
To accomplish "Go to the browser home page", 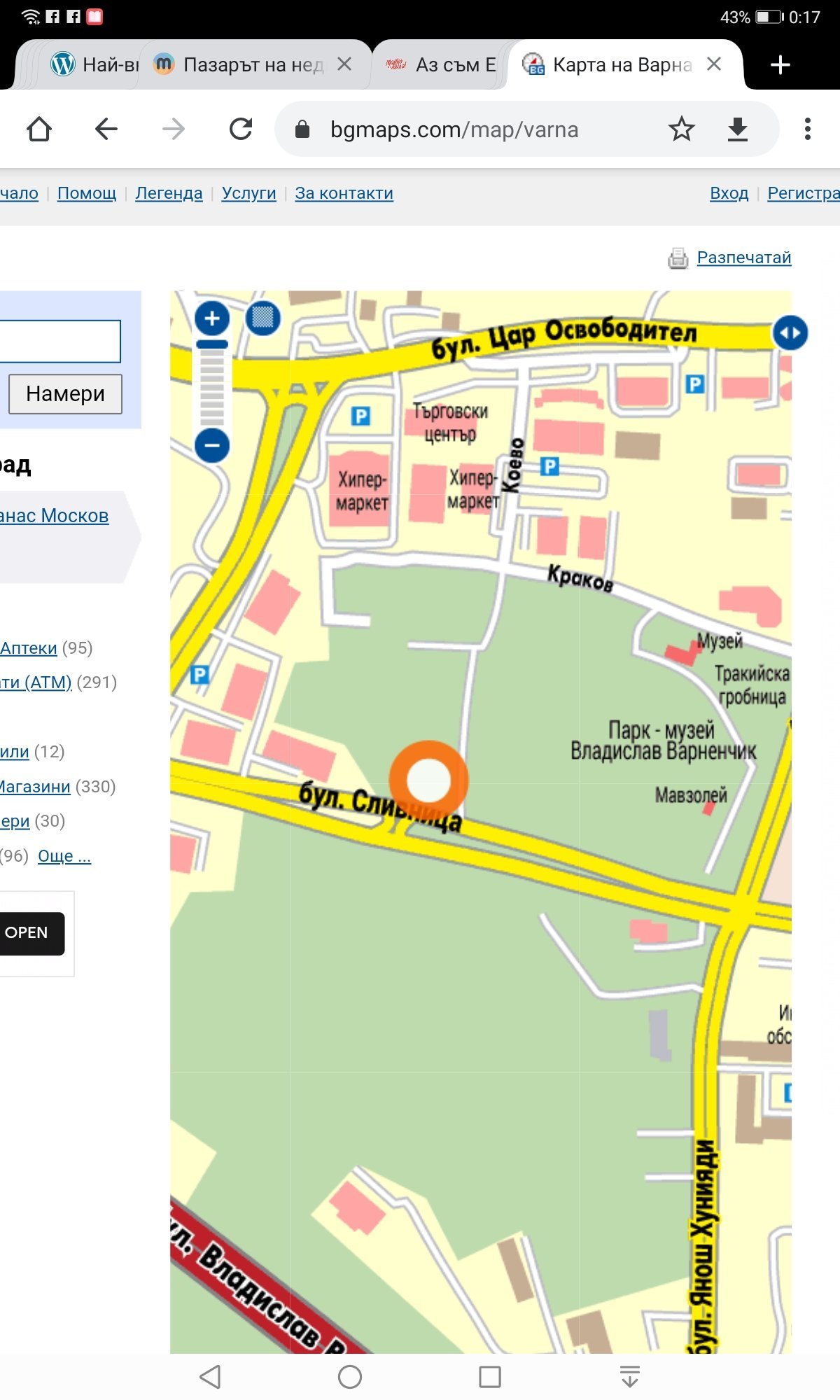I will pyautogui.click(x=39, y=129).
